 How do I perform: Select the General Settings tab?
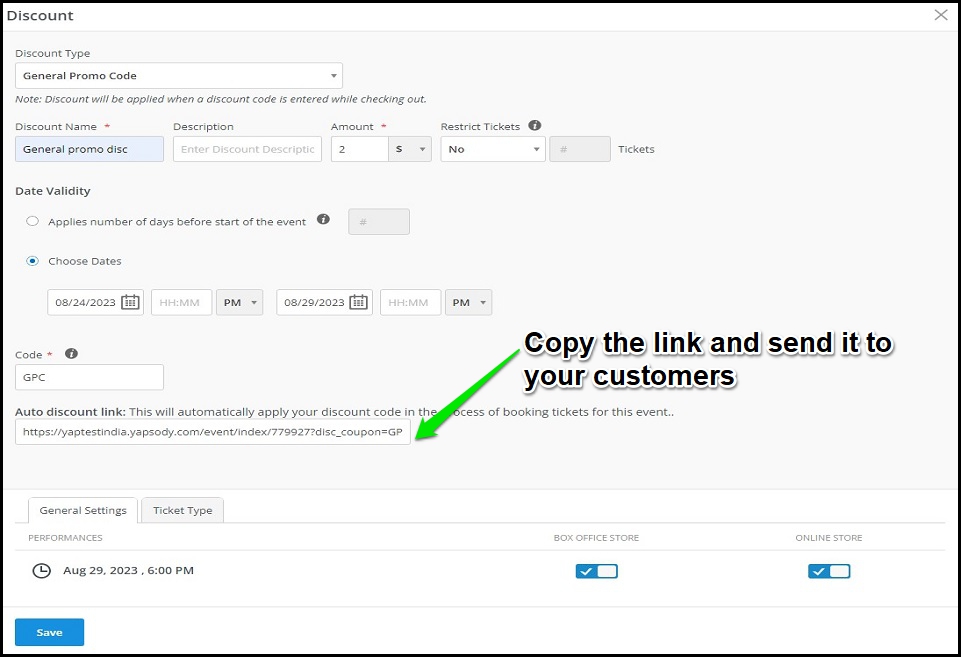pos(82,510)
